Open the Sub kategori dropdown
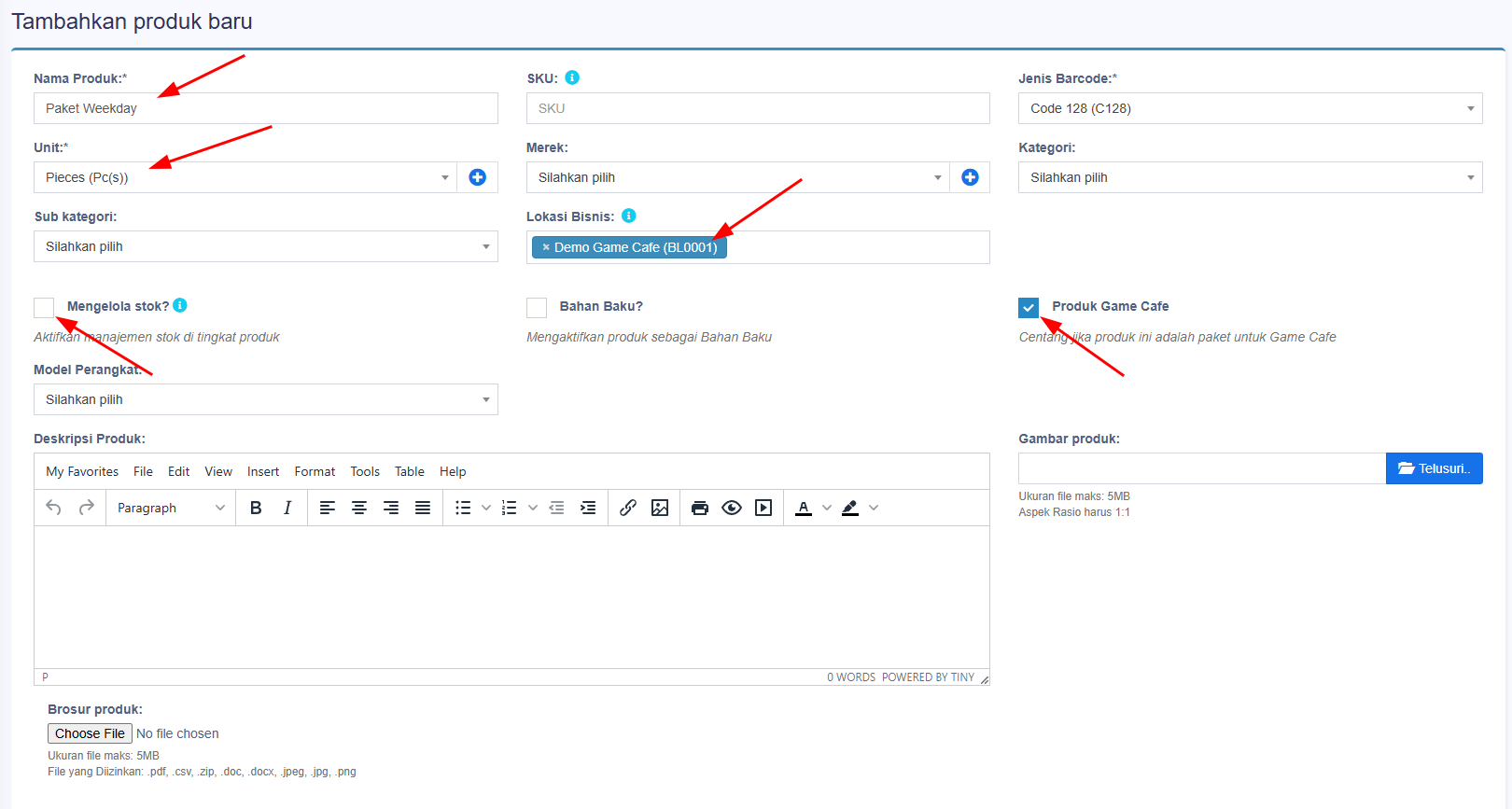The height and width of the screenshot is (809, 1512). pos(266,246)
